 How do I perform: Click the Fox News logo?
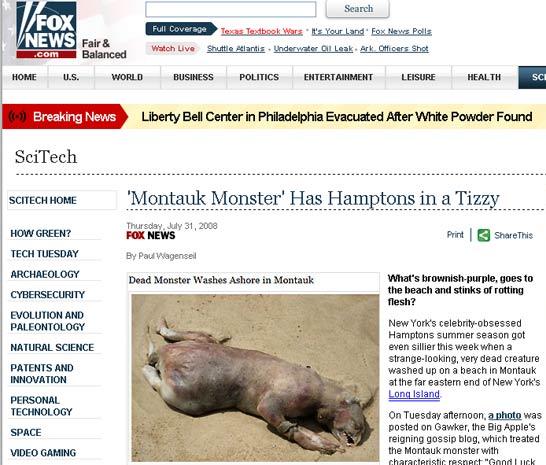coord(46,30)
